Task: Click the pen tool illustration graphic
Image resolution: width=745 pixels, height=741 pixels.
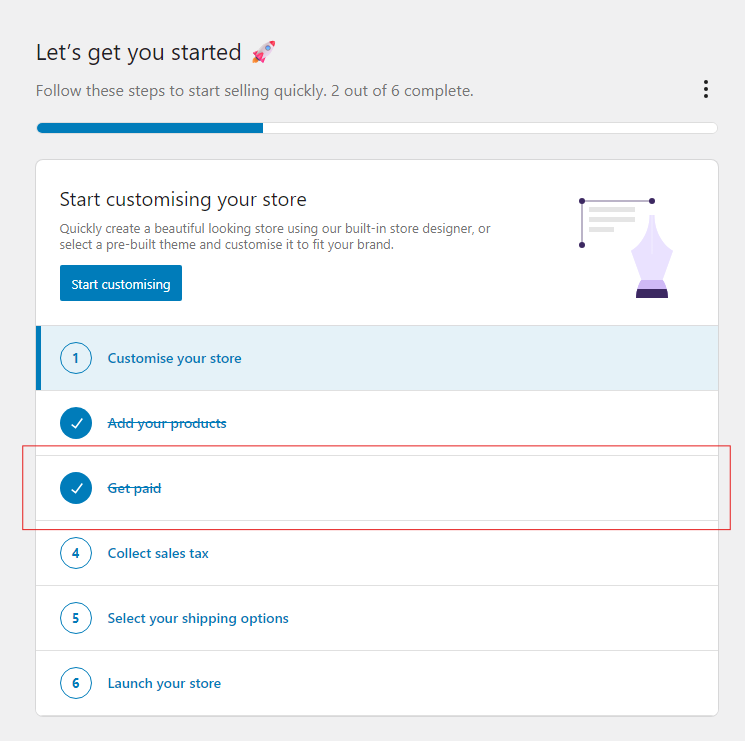Action: point(625,248)
